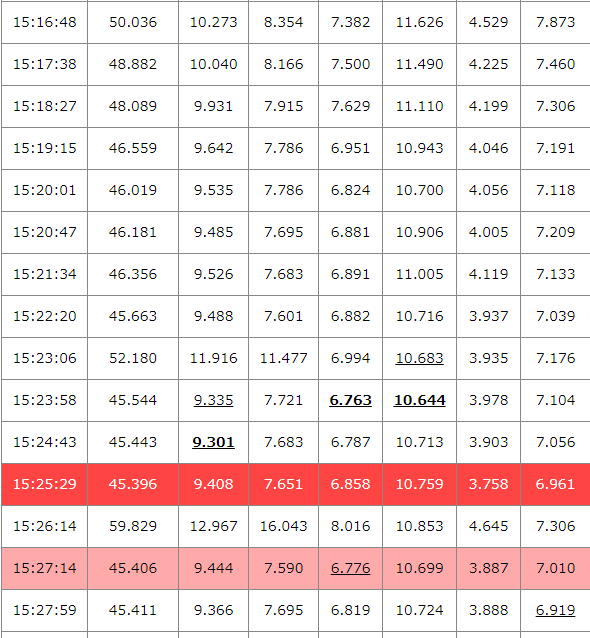This screenshot has height=638, width=590.
Task: Click the 11.477 cell
Action: tap(284, 358)
